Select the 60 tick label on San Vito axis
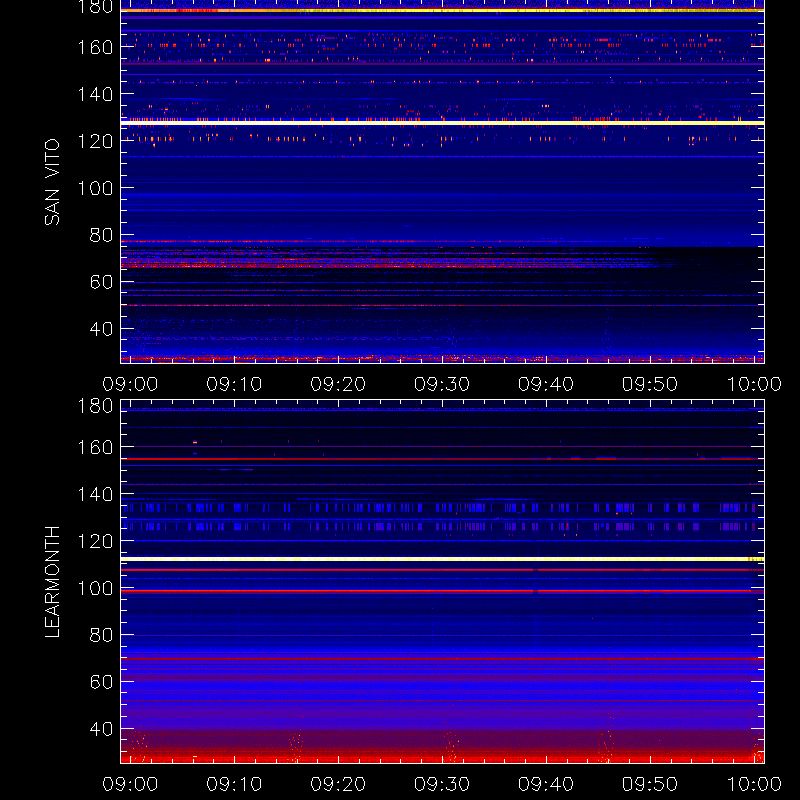Viewport: 800px width, 800px height. [x=101, y=282]
